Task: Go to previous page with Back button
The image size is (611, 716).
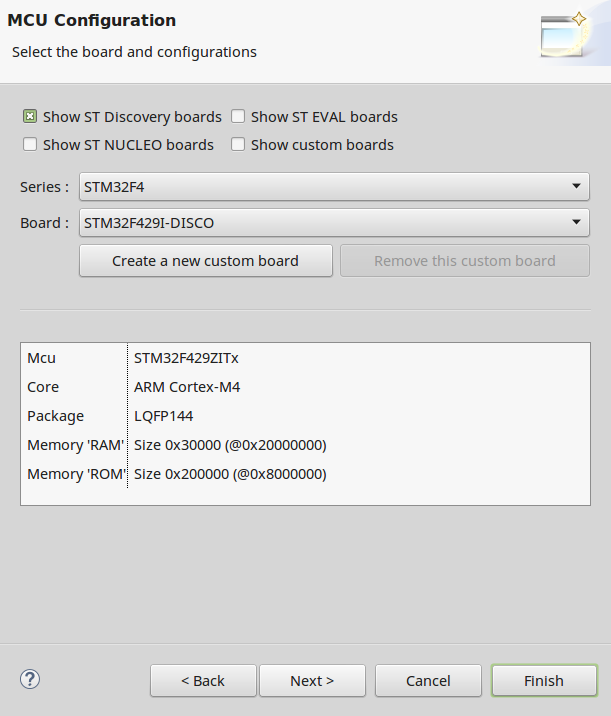Action: pyautogui.click(x=203, y=681)
